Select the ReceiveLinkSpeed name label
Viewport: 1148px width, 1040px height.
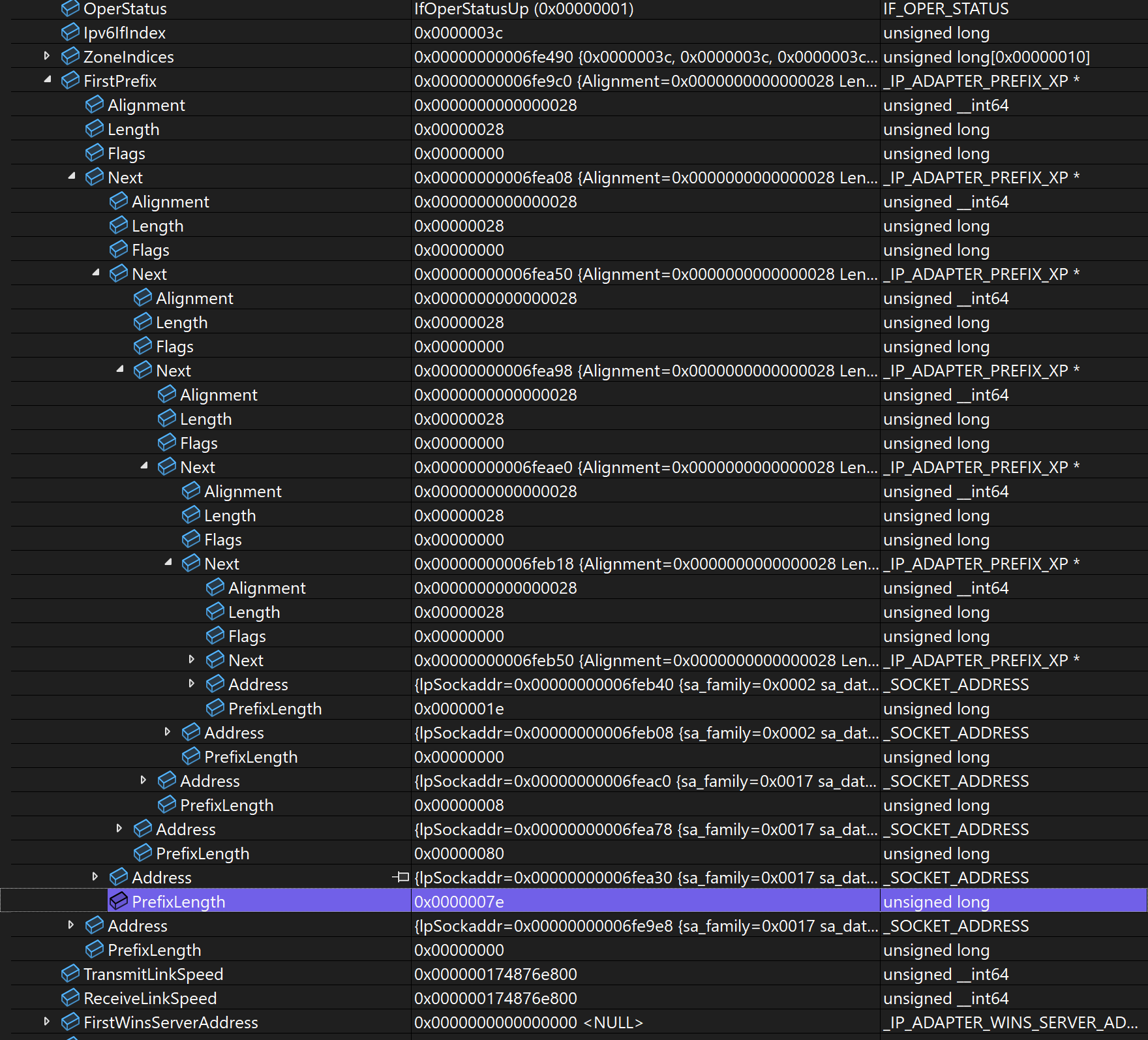[x=150, y=998]
